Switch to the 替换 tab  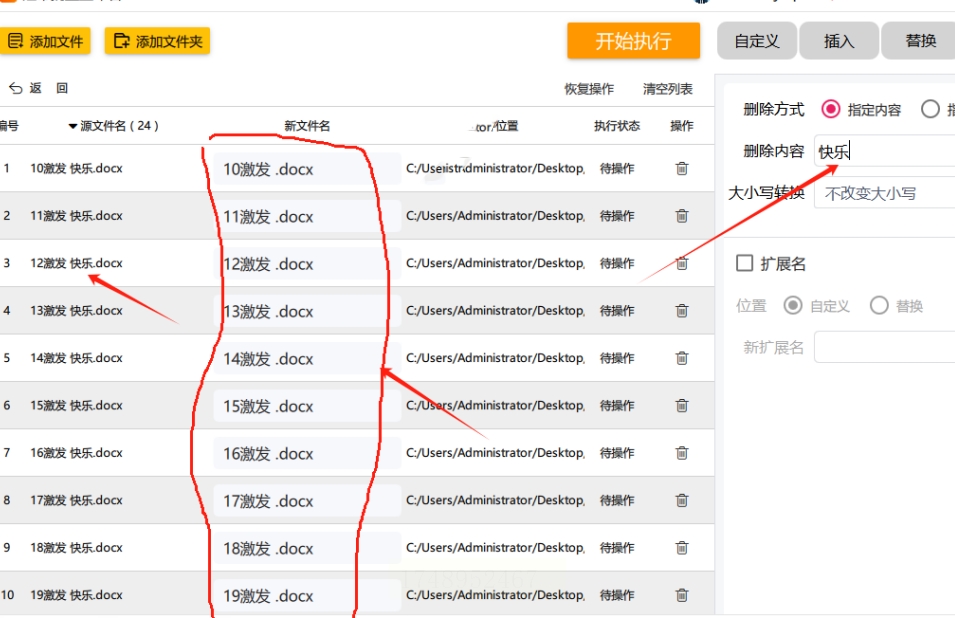(920, 41)
